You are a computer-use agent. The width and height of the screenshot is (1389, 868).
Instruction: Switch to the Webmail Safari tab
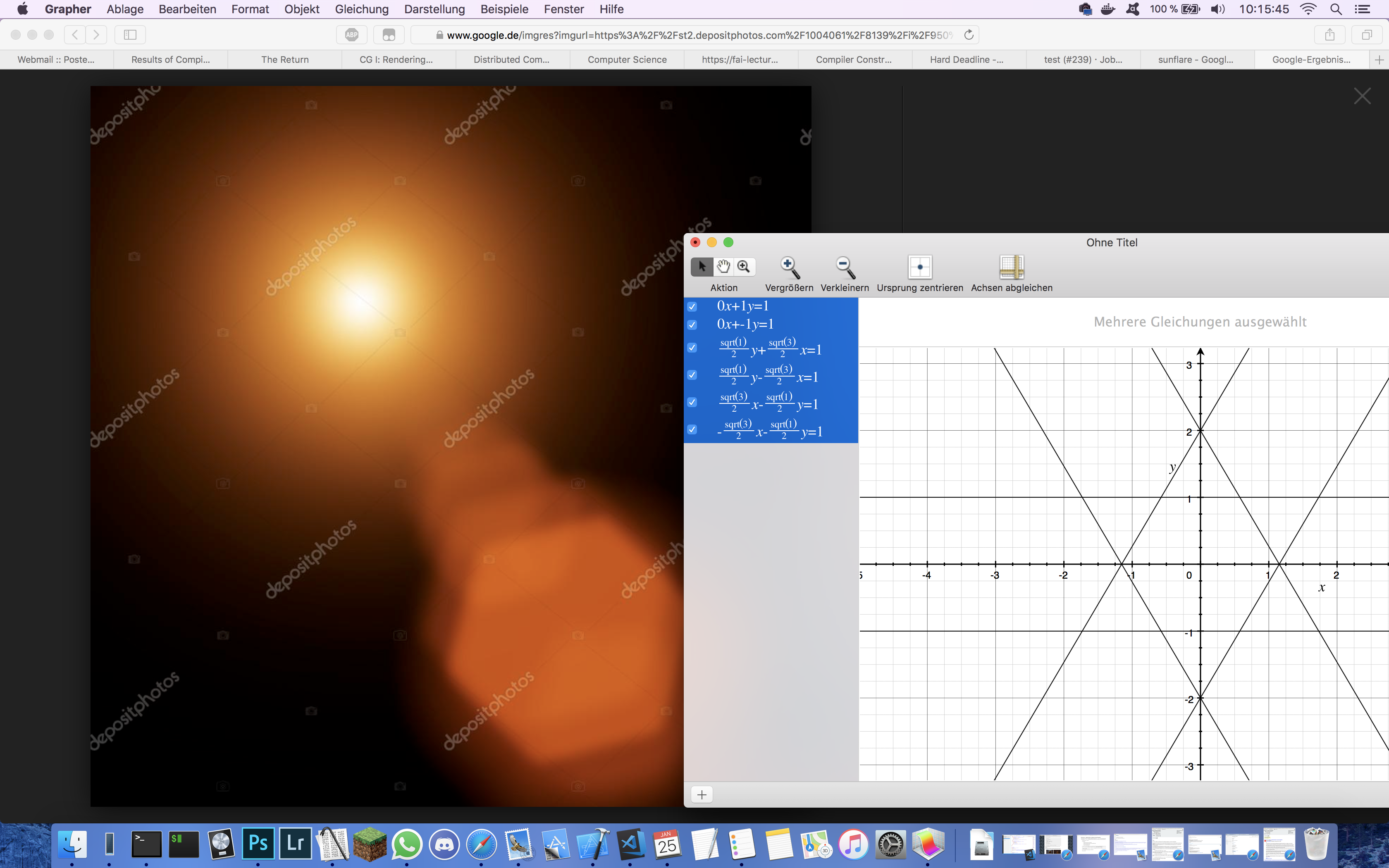(56, 60)
